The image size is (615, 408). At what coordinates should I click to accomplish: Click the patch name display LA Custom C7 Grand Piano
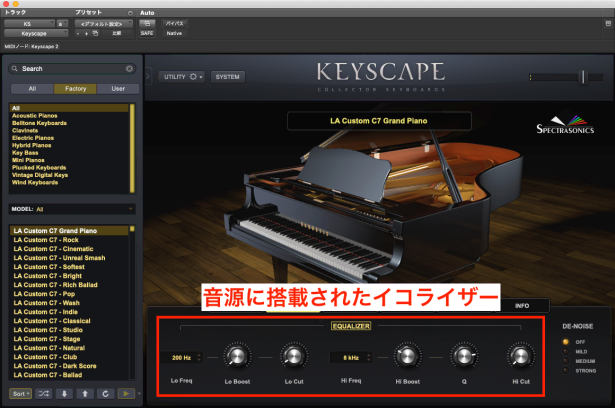pos(379,121)
